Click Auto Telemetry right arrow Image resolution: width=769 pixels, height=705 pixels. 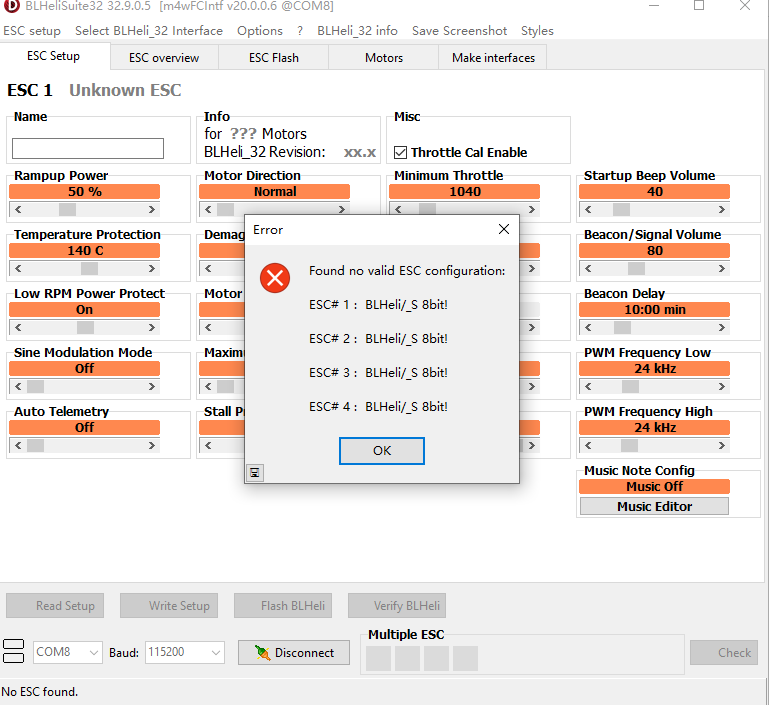click(x=152, y=445)
